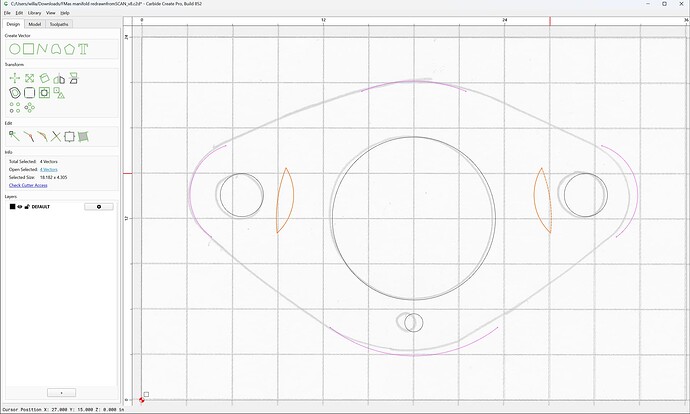Click the right orange lens-shaped vector
690x414 pixels.
[x=543, y=200]
